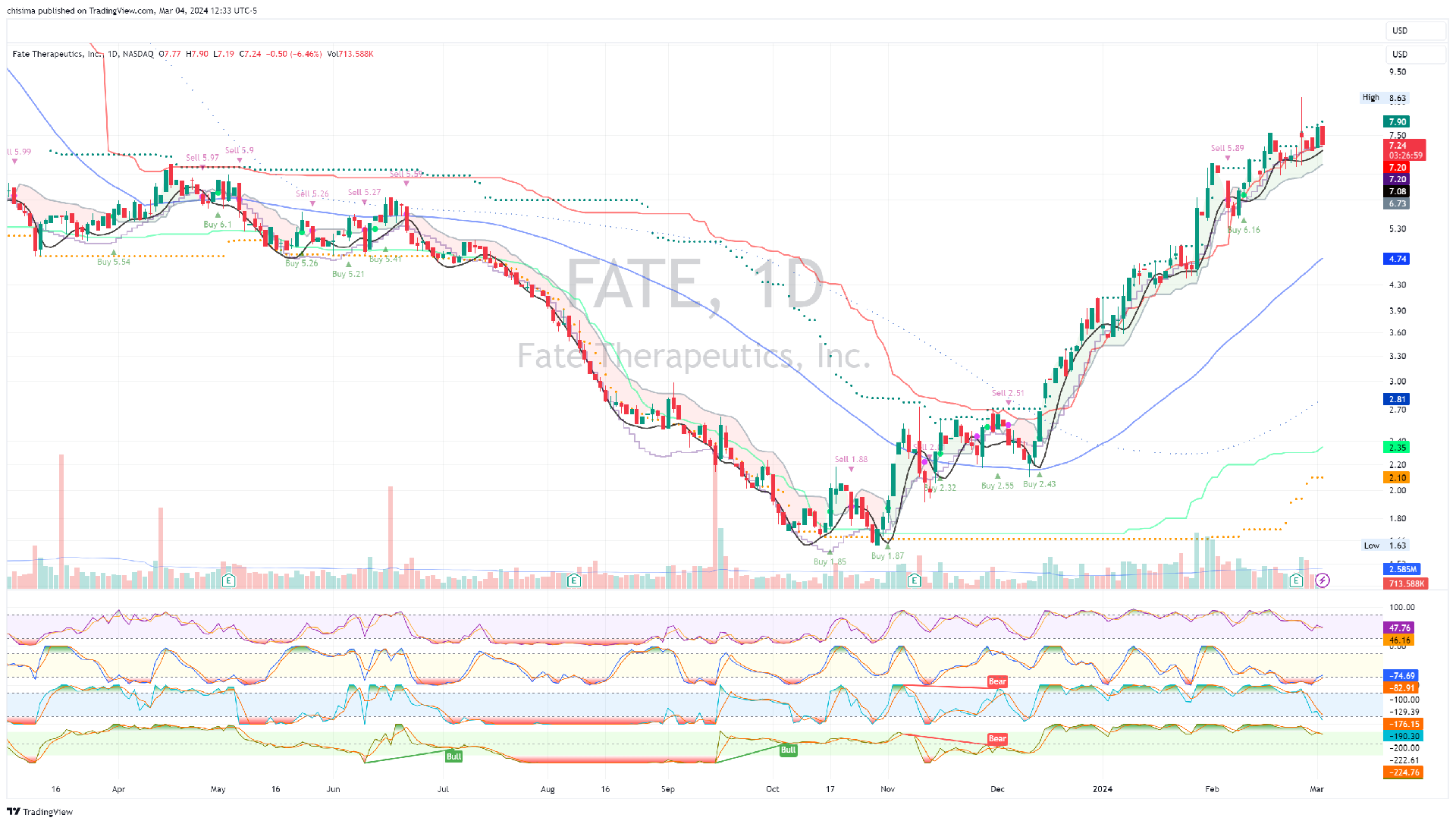Click the TradingView logo at bottom left
Viewport: 1456px width, 824px height.
click(39, 812)
